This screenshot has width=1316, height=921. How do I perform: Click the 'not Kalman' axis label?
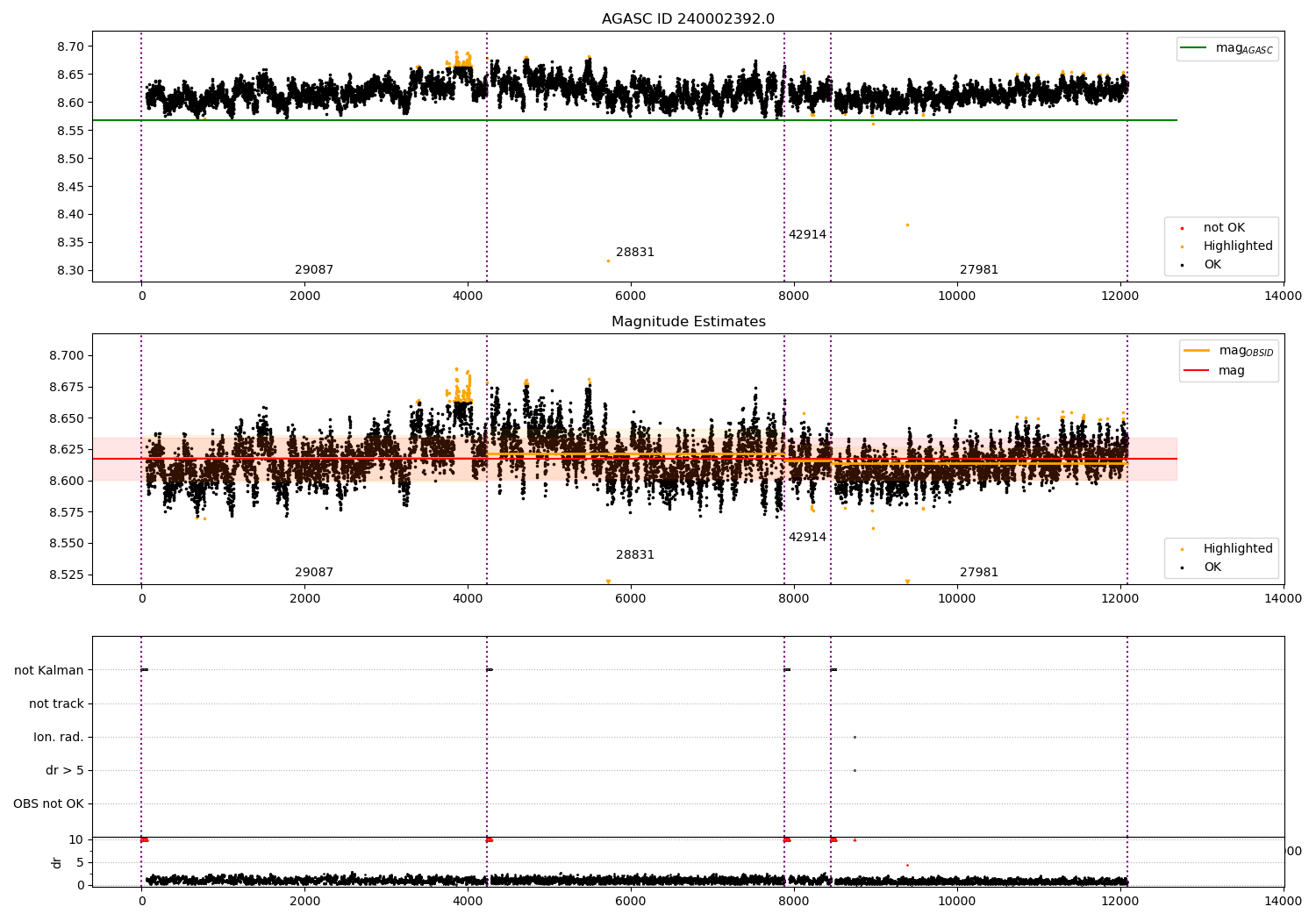pyautogui.click(x=49, y=670)
